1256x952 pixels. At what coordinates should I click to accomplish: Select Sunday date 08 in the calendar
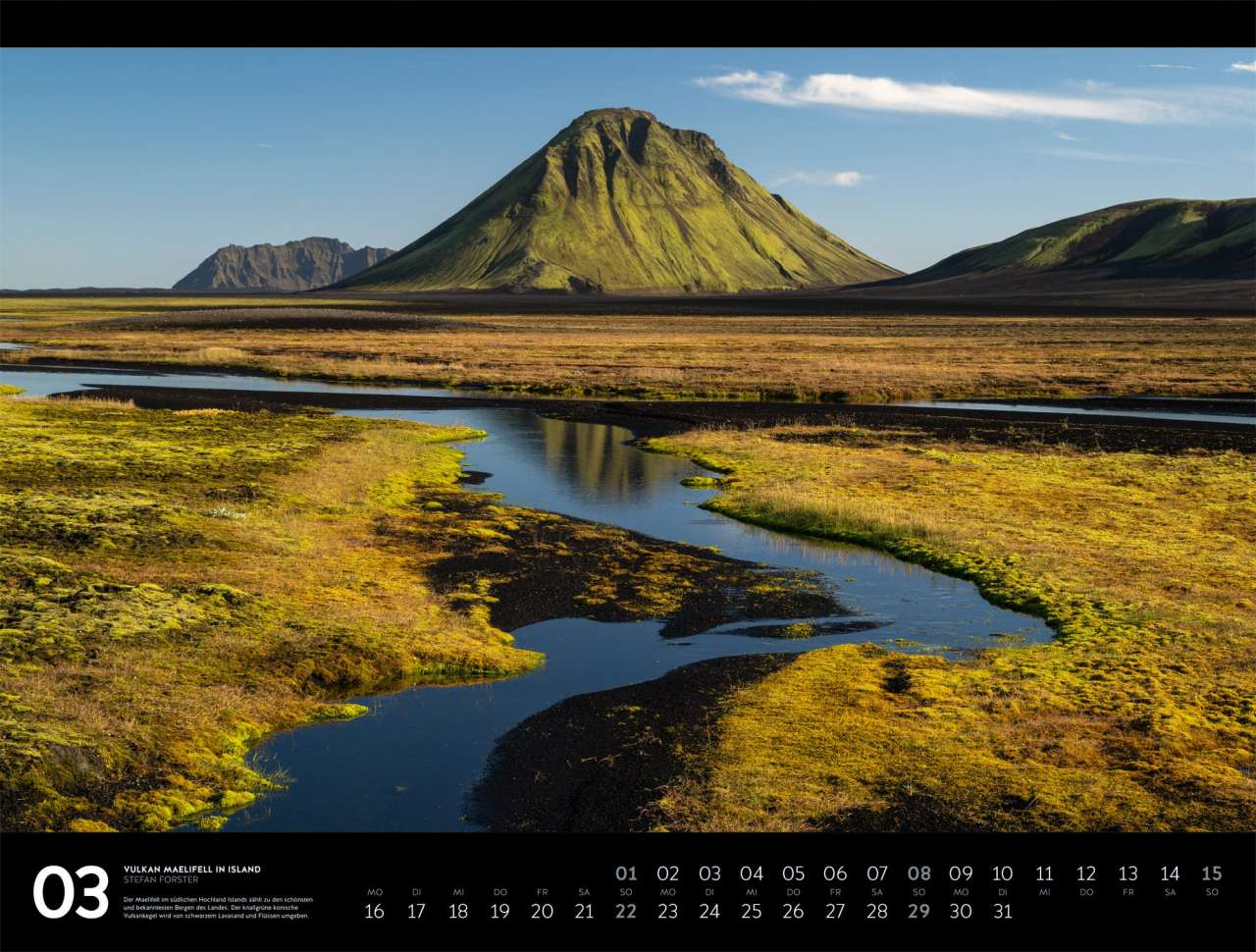[918, 873]
